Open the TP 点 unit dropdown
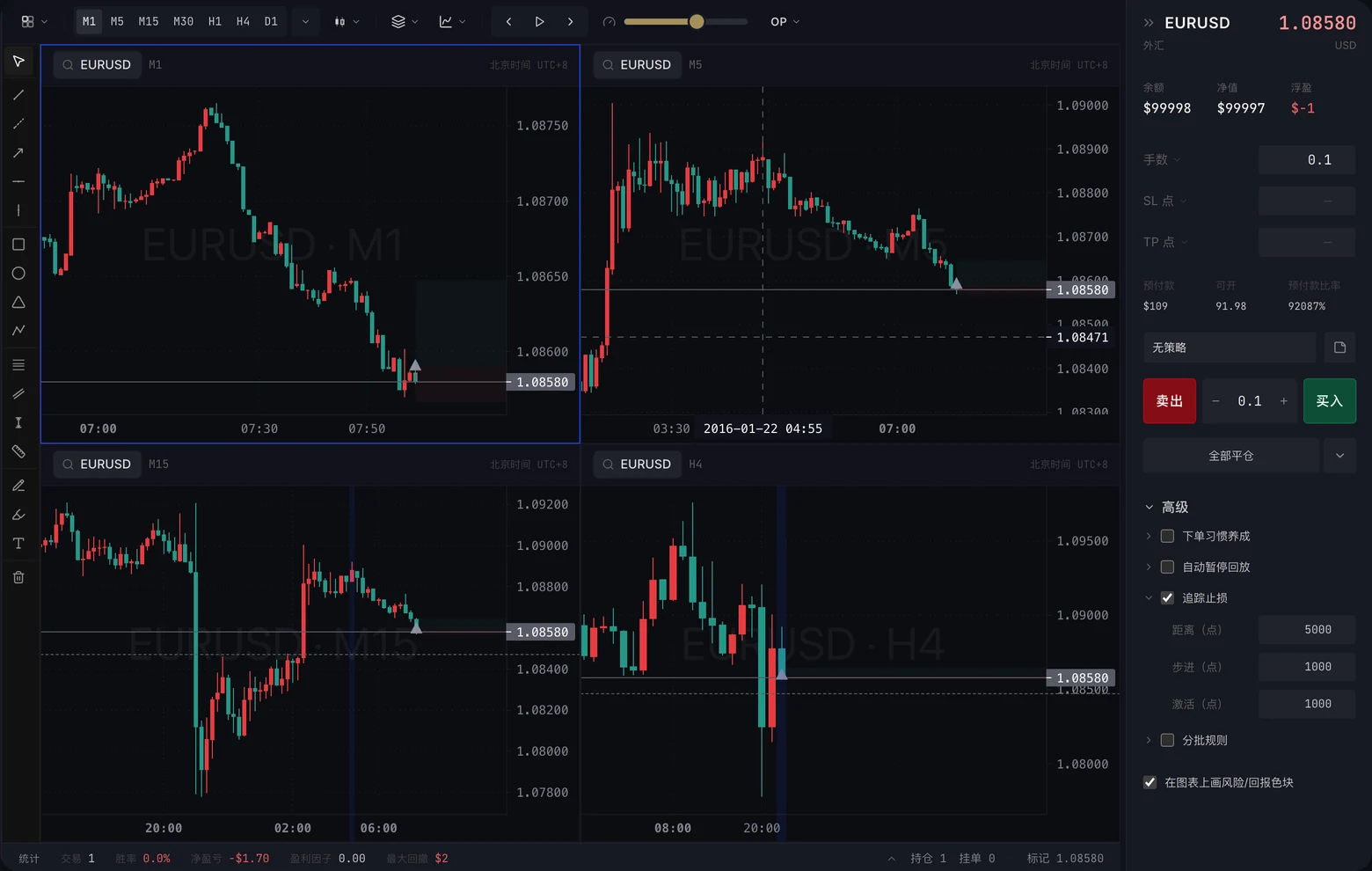Screen dimensions: 1372x871 (x=1165, y=242)
